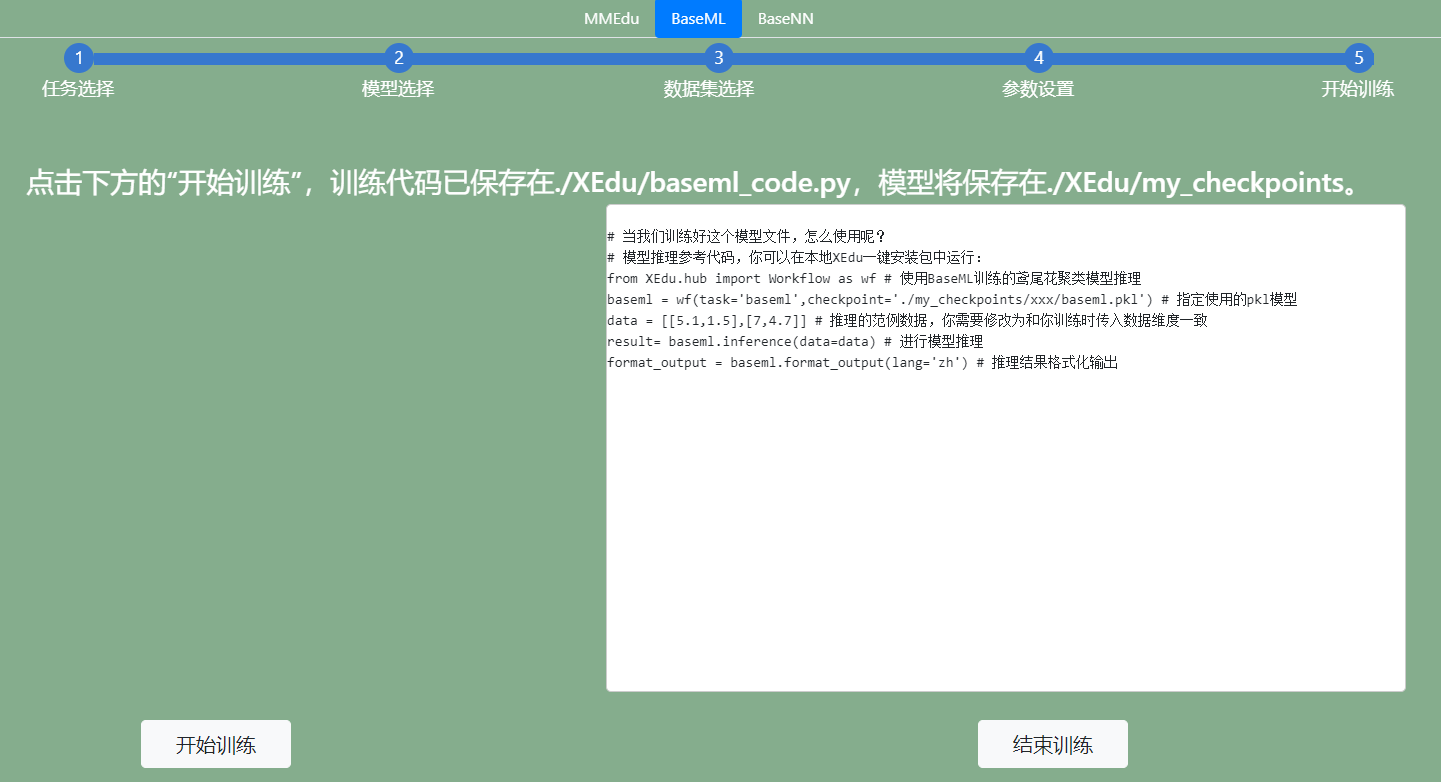This screenshot has width=1441, height=782.
Task: Click the 'format_output = baseml.format_output' code line
Action: click(862, 362)
